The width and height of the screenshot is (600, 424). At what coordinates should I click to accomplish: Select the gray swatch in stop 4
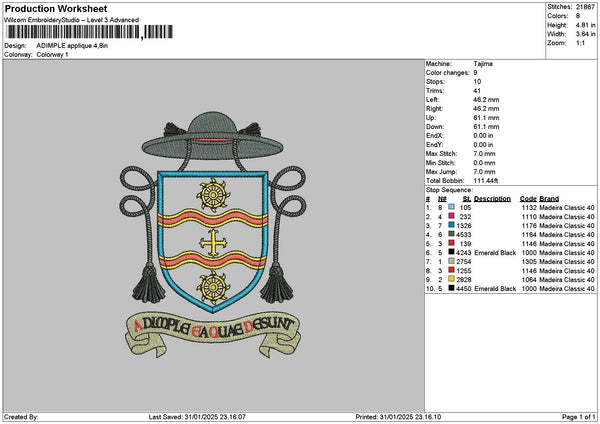tap(452, 234)
